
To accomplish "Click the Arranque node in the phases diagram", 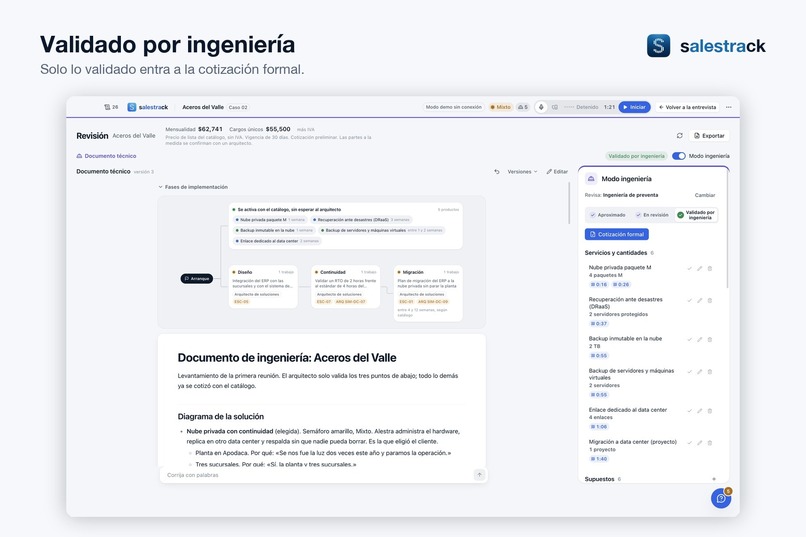I will [x=196, y=279].
